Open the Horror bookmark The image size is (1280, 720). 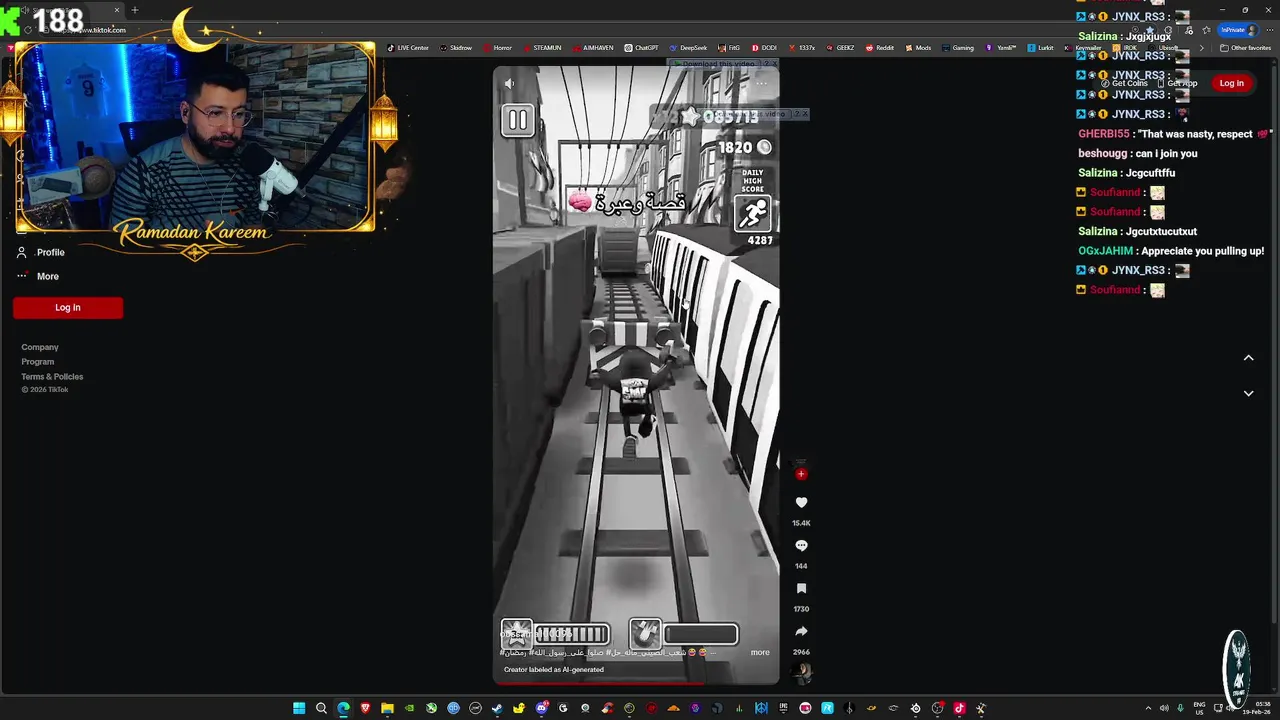click(x=497, y=47)
